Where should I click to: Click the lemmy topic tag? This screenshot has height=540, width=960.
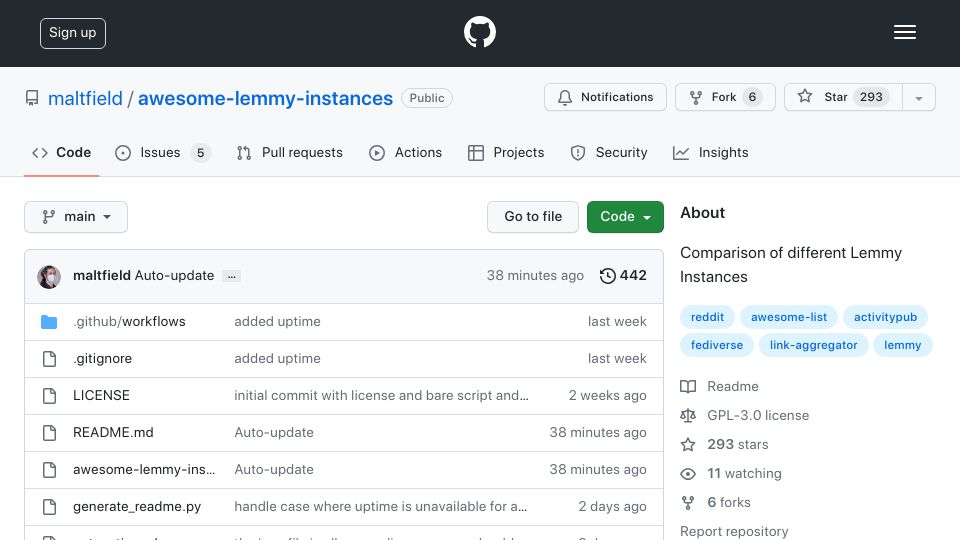pyautogui.click(x=902, y=345)
